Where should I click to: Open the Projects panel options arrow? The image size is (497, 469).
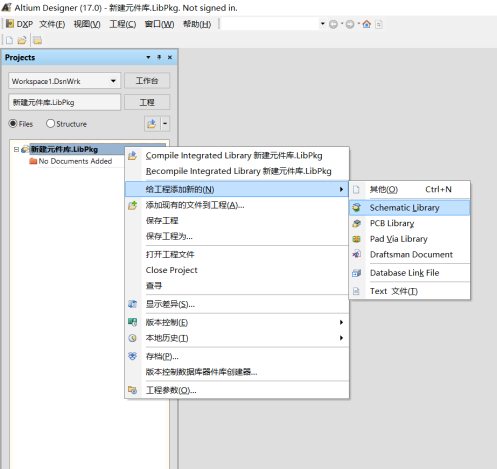pos(148,57)
